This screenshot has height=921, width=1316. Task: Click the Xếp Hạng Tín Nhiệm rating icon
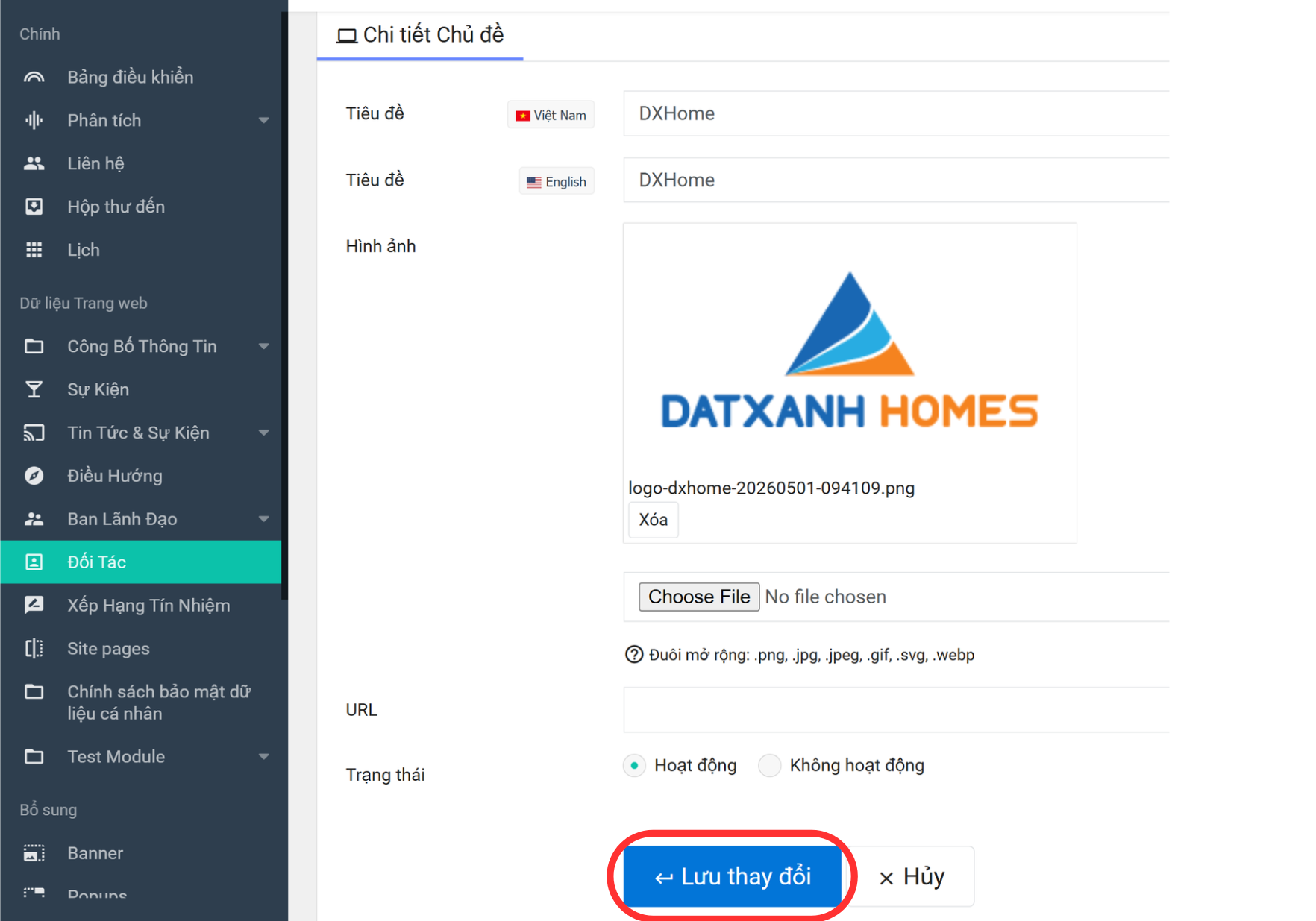coord(34,605)
